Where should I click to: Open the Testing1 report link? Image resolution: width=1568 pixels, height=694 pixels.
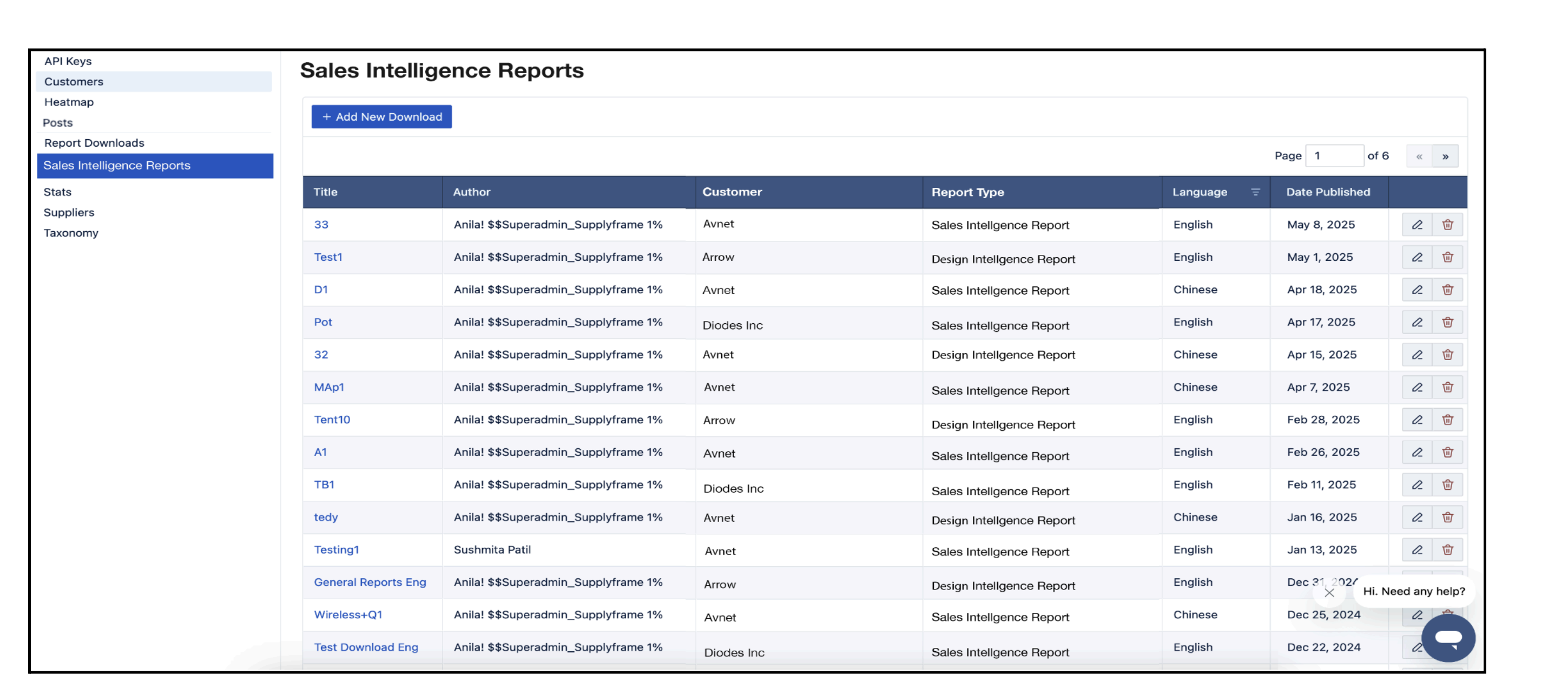tap(336, 549)
